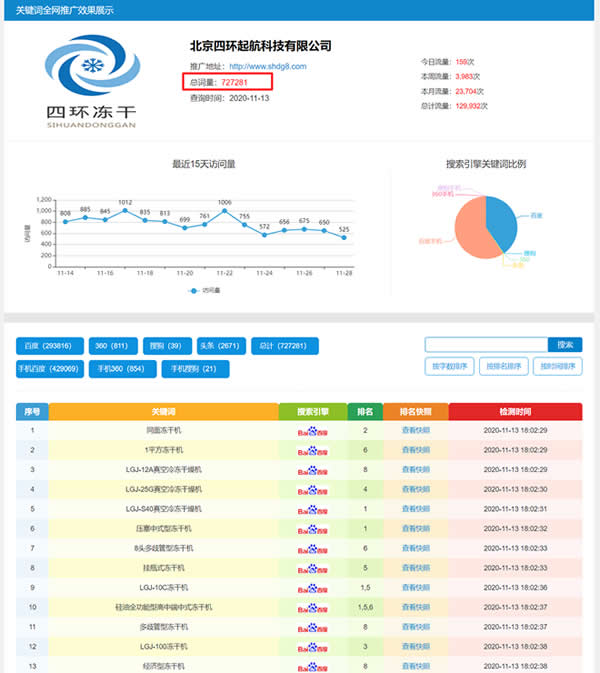Click Baidu logo for LGJ-100冻干机 row
Viewport: 600px width, 673px height.
[313, 647]
